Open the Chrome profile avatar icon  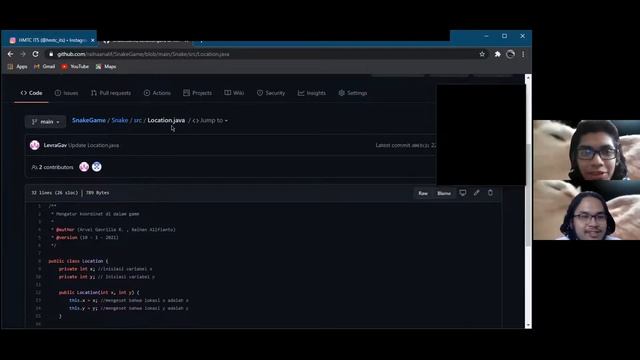[x=510, y=54]
